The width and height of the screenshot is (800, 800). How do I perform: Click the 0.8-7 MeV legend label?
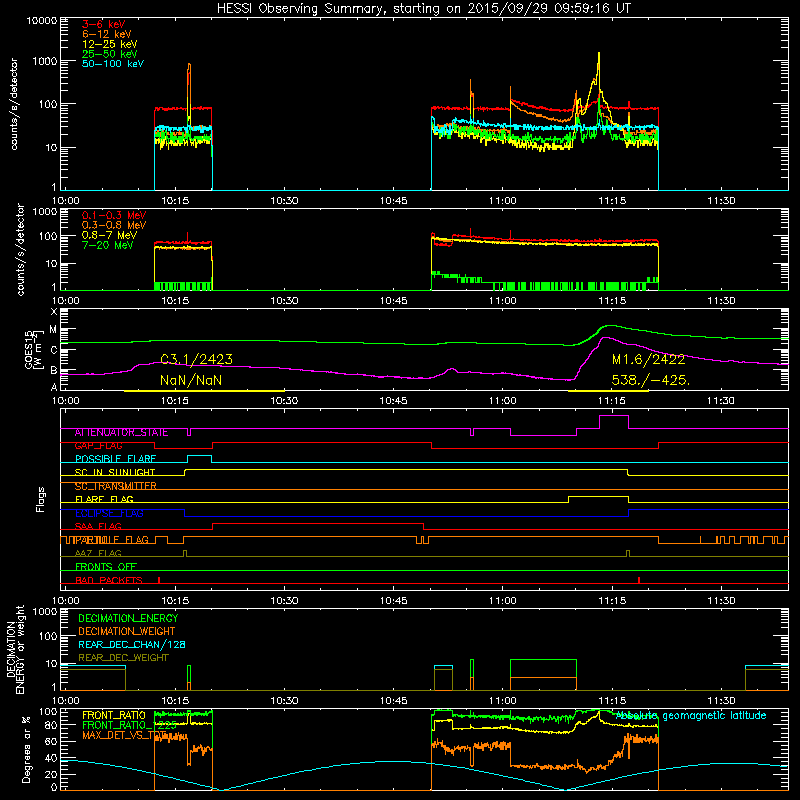click(109, 235)
